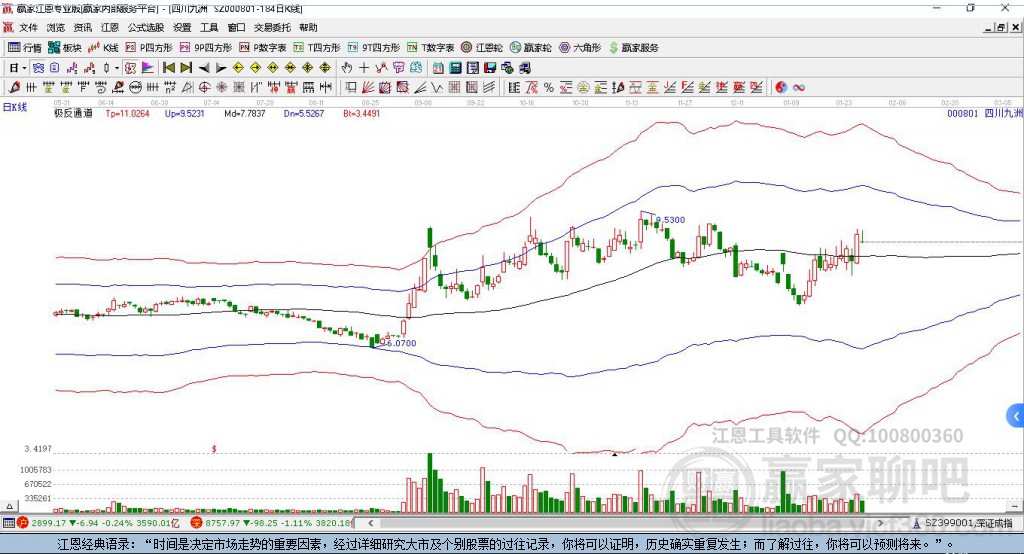The width and height of the screenshot is (1024, 554).
Task: Click the 极反通道 indicator name
Action: point(73,113)
